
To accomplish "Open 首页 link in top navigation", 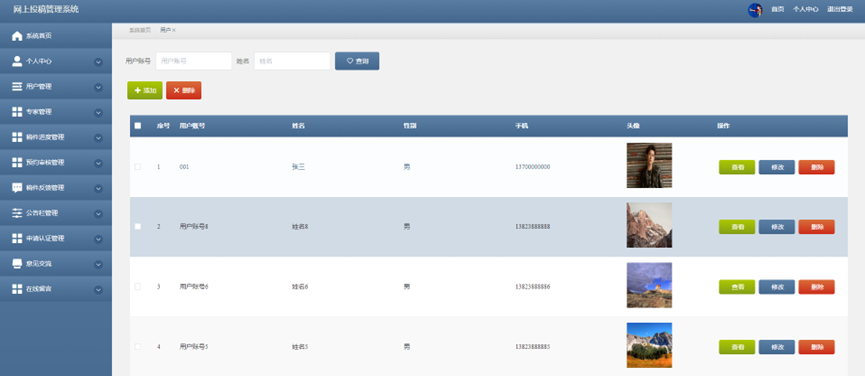I will [x=777, y=9].
